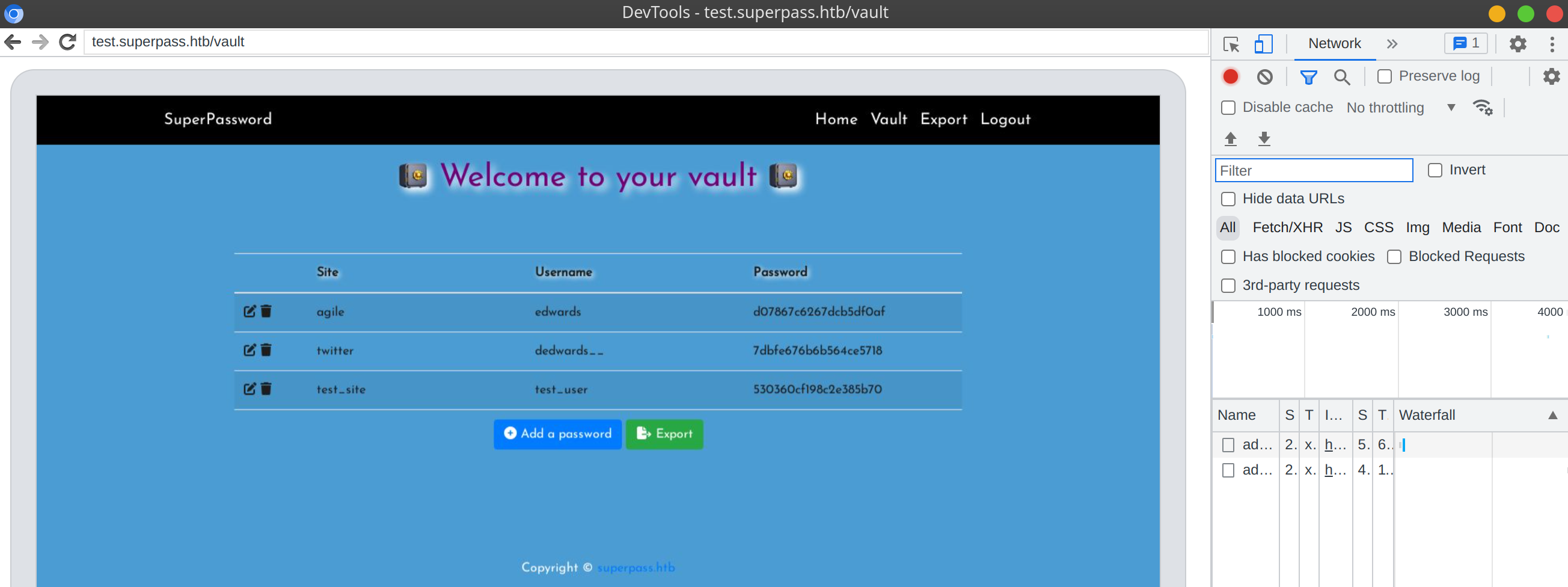Reload the test.superpass.htb page

point(67,42)
